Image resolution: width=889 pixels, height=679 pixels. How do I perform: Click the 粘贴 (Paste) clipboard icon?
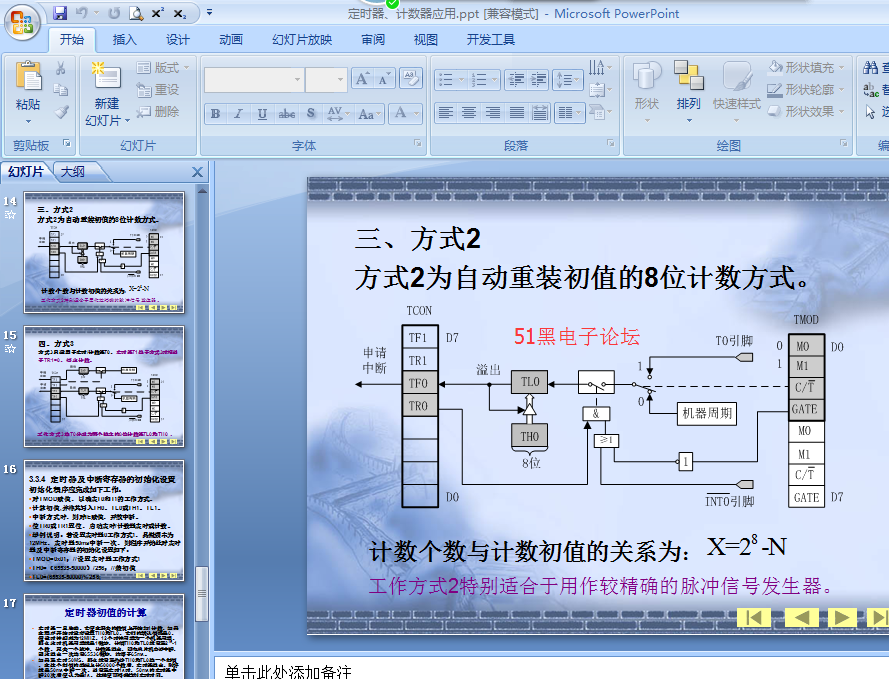[x=28, y=76]
